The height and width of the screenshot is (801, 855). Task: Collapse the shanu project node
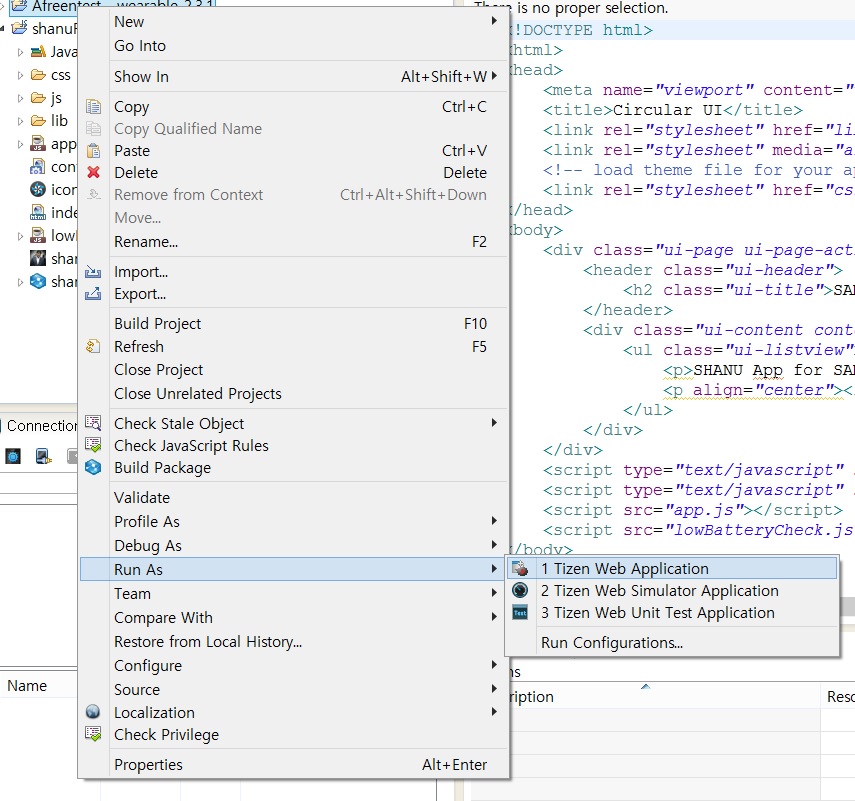pyautogui.click(x=3, y=28)
